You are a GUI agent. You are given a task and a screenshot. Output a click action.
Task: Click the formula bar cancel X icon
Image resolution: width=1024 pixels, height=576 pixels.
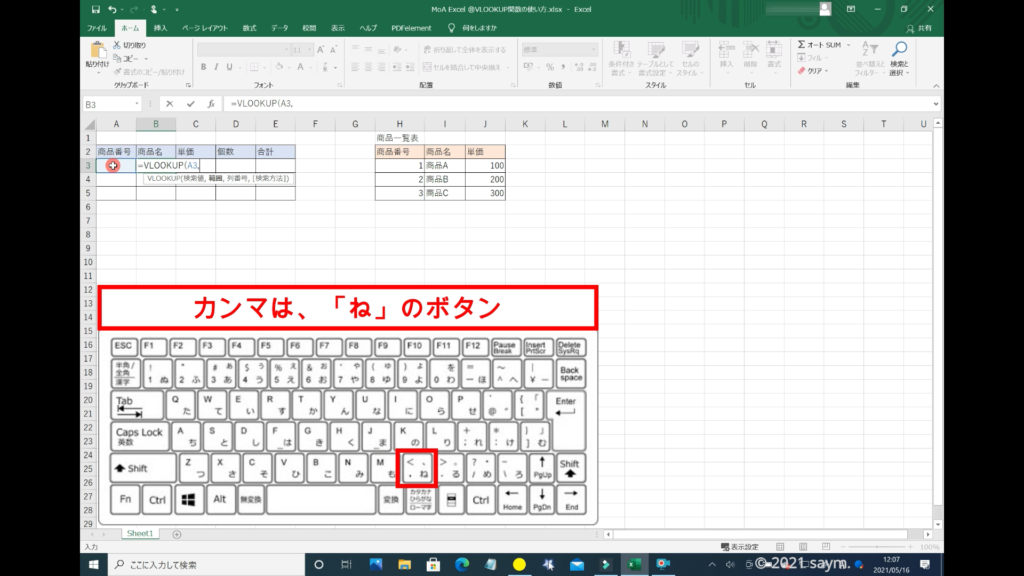[170, 103]
